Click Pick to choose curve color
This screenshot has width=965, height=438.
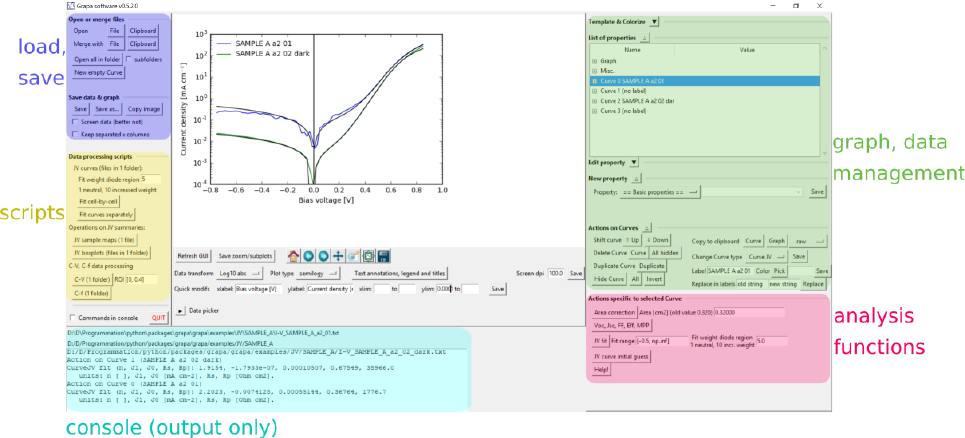click(x=780, y=271)
